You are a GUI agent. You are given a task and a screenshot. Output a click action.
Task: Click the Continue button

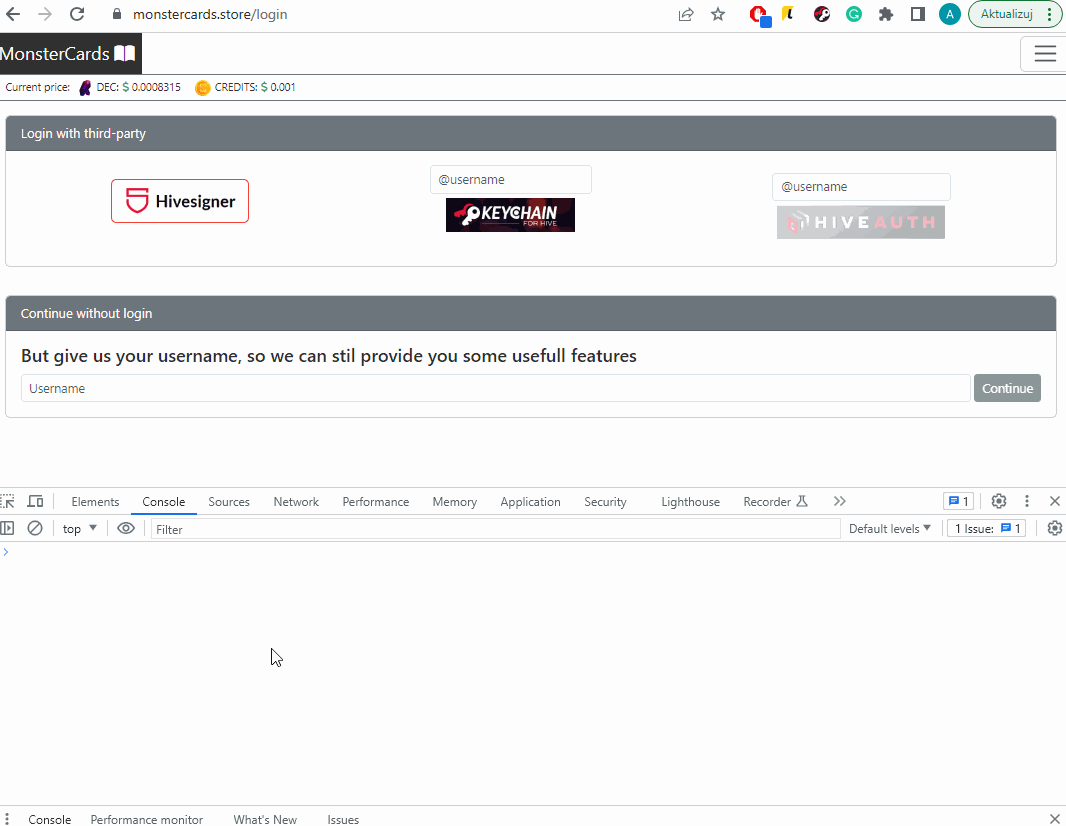(x=1008, y=388)
